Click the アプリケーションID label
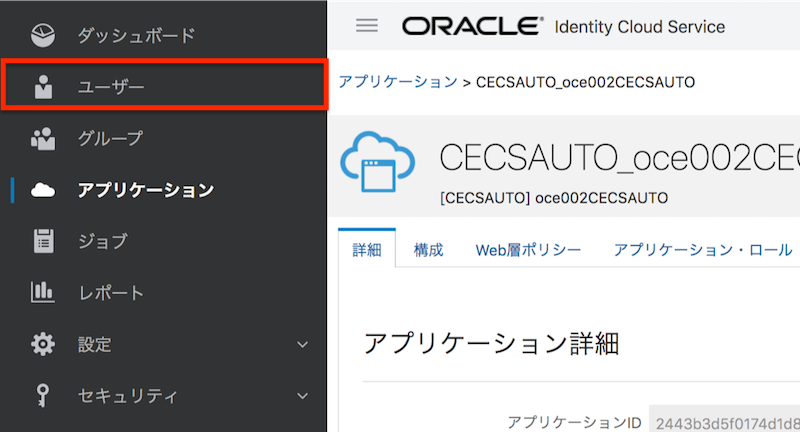 pyautogui.click(x=574, y=422)
